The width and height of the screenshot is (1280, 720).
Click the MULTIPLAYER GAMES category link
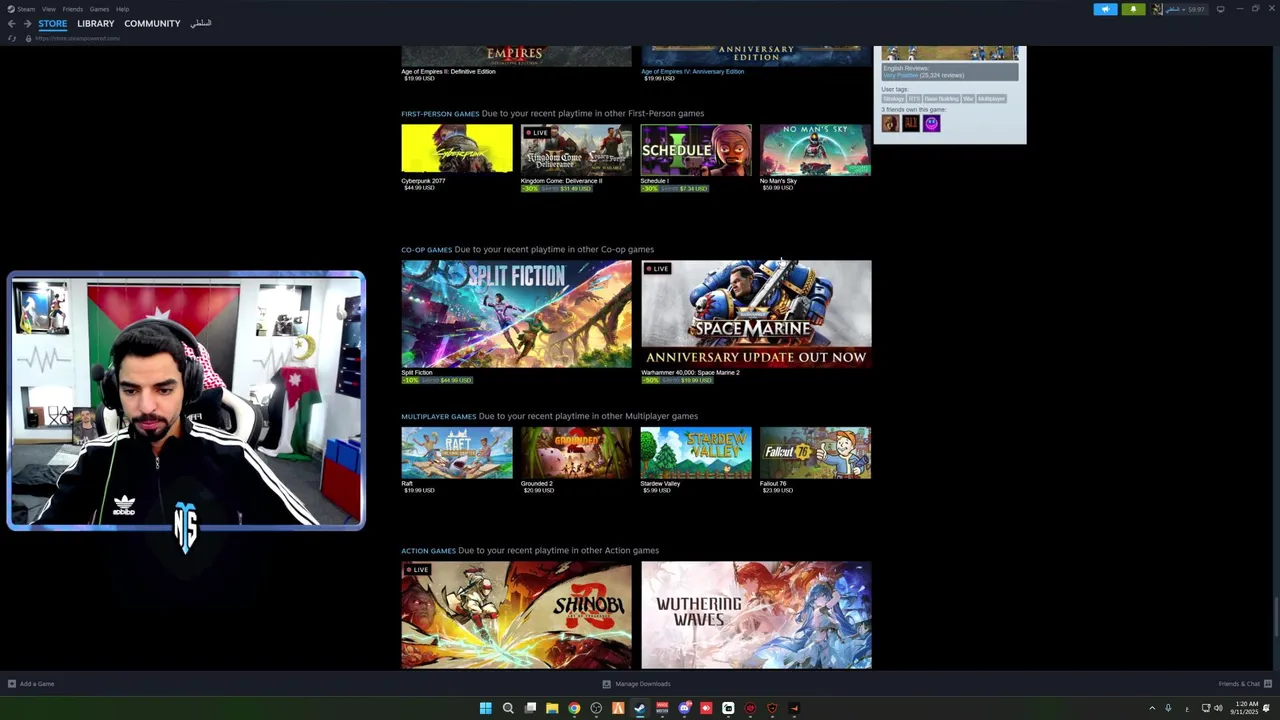coord(438,417)
